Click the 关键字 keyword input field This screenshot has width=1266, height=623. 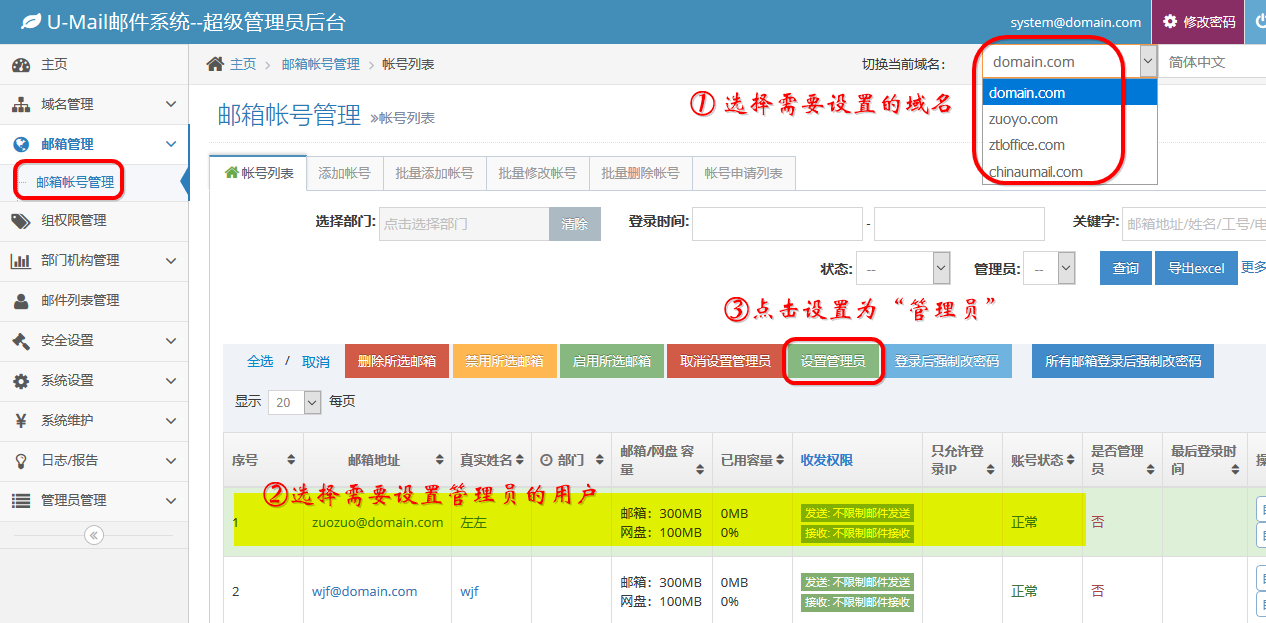click(1194, 224)
